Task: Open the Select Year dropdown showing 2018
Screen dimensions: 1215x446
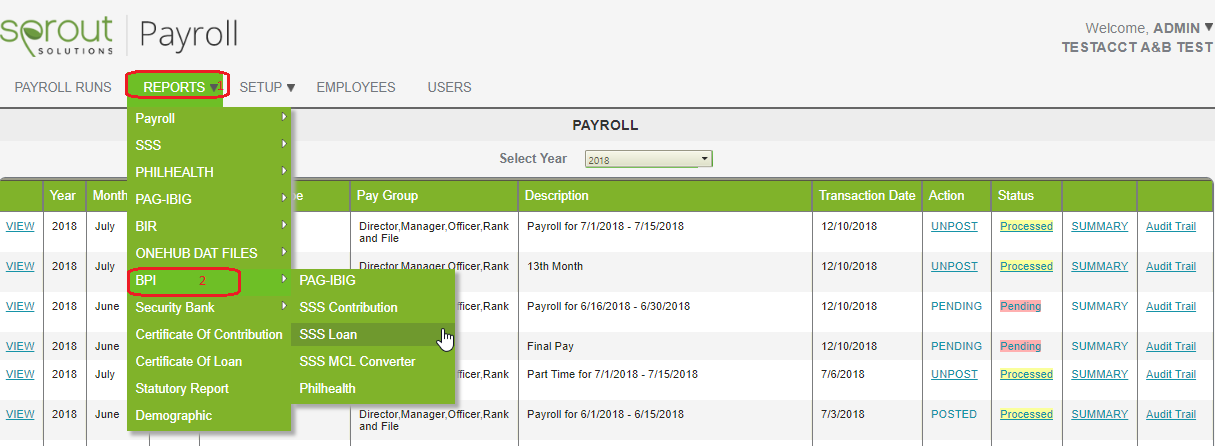Action: pyautogui.click(x=648, y=159)
